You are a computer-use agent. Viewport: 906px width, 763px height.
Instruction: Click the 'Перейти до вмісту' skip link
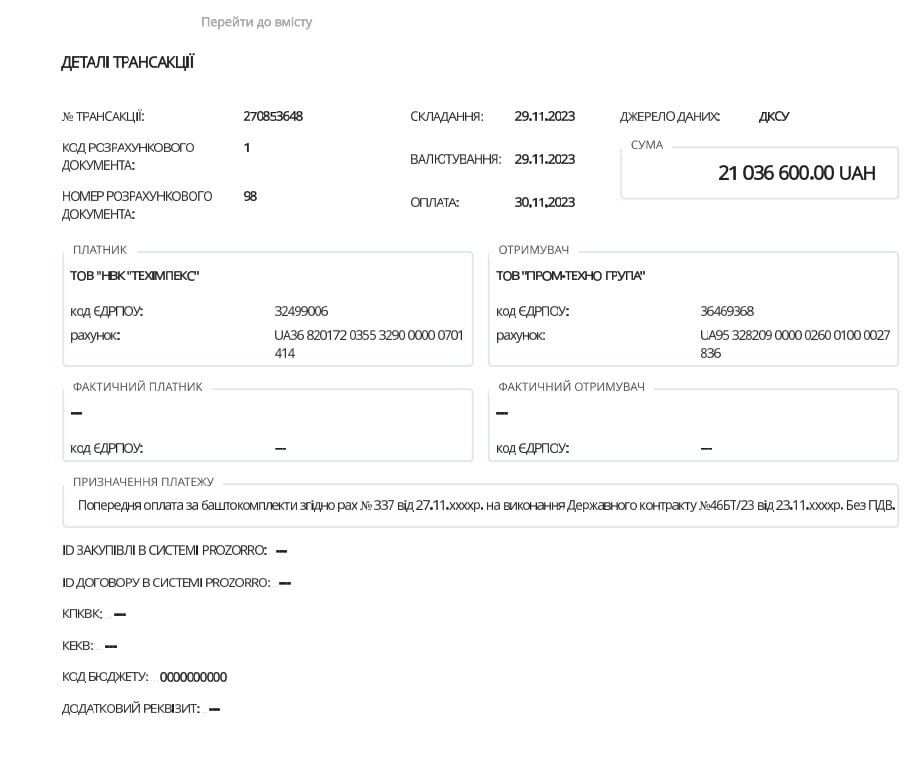pyautogui.click(x=256, y=22)
